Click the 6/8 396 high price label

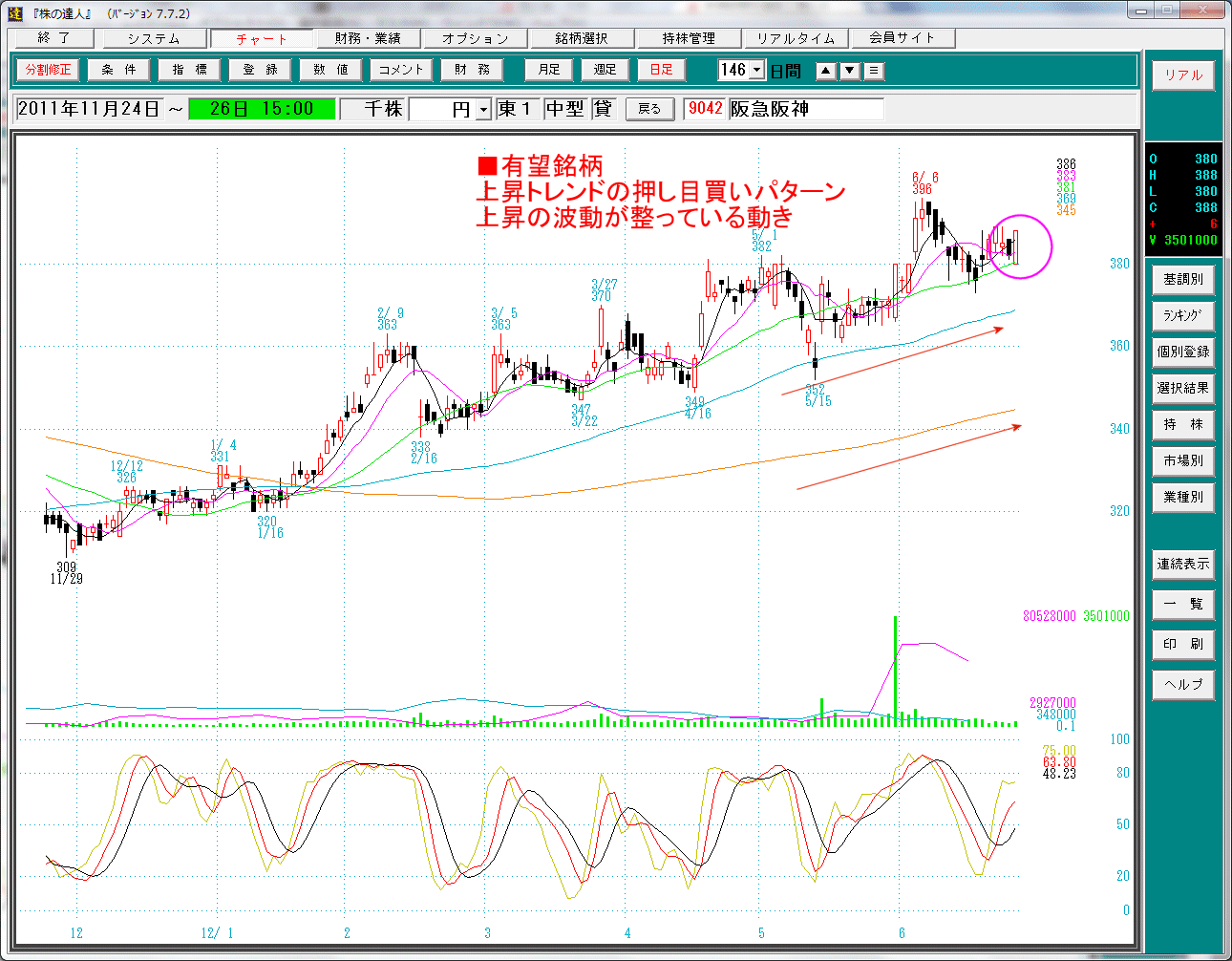point(924,183)
